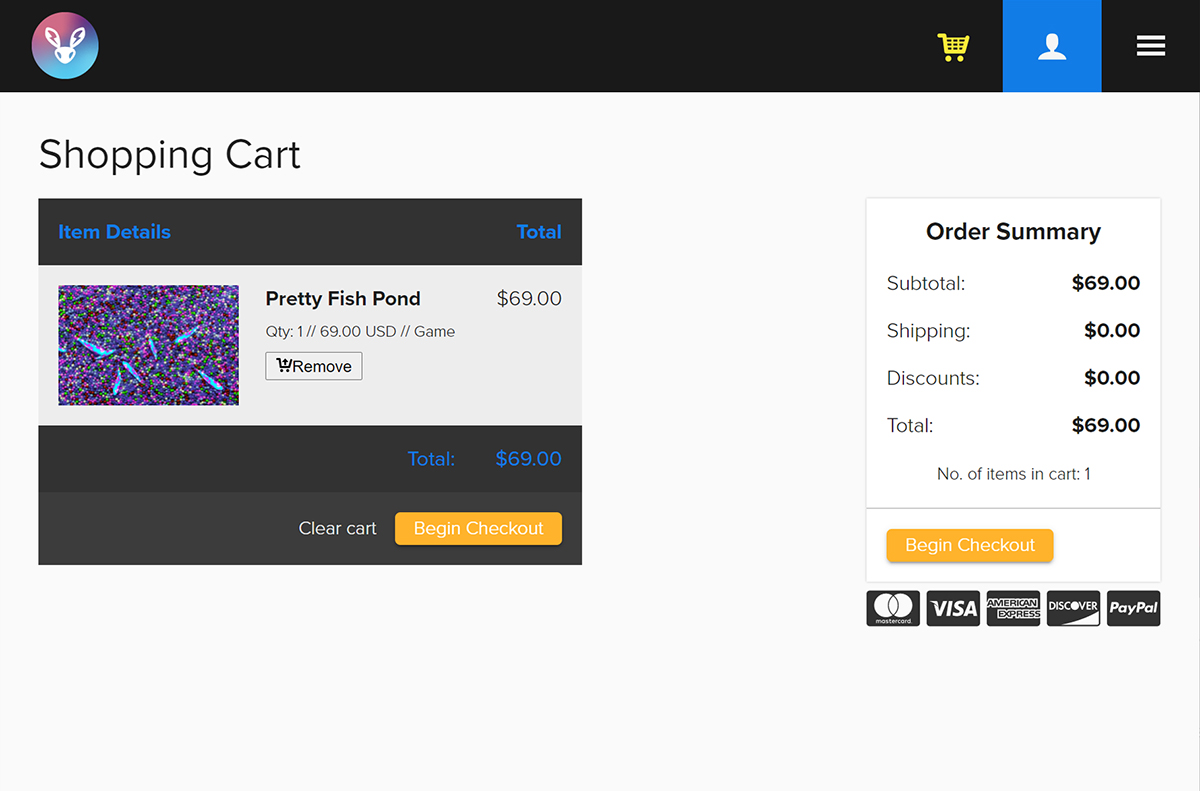The width and height of the screenshot is (1200, 791).
Task: Click the Order Summary heading
Action: [1013, 231]
